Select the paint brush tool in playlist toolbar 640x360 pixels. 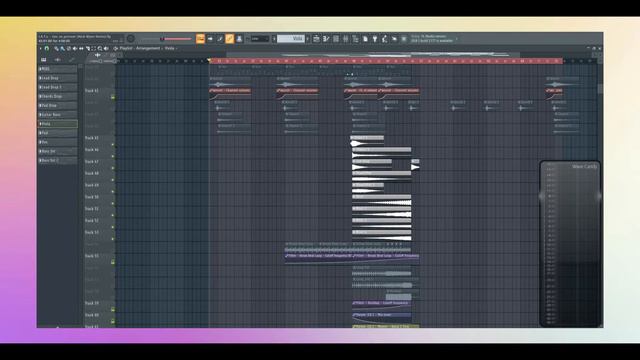tap(62, 48)
